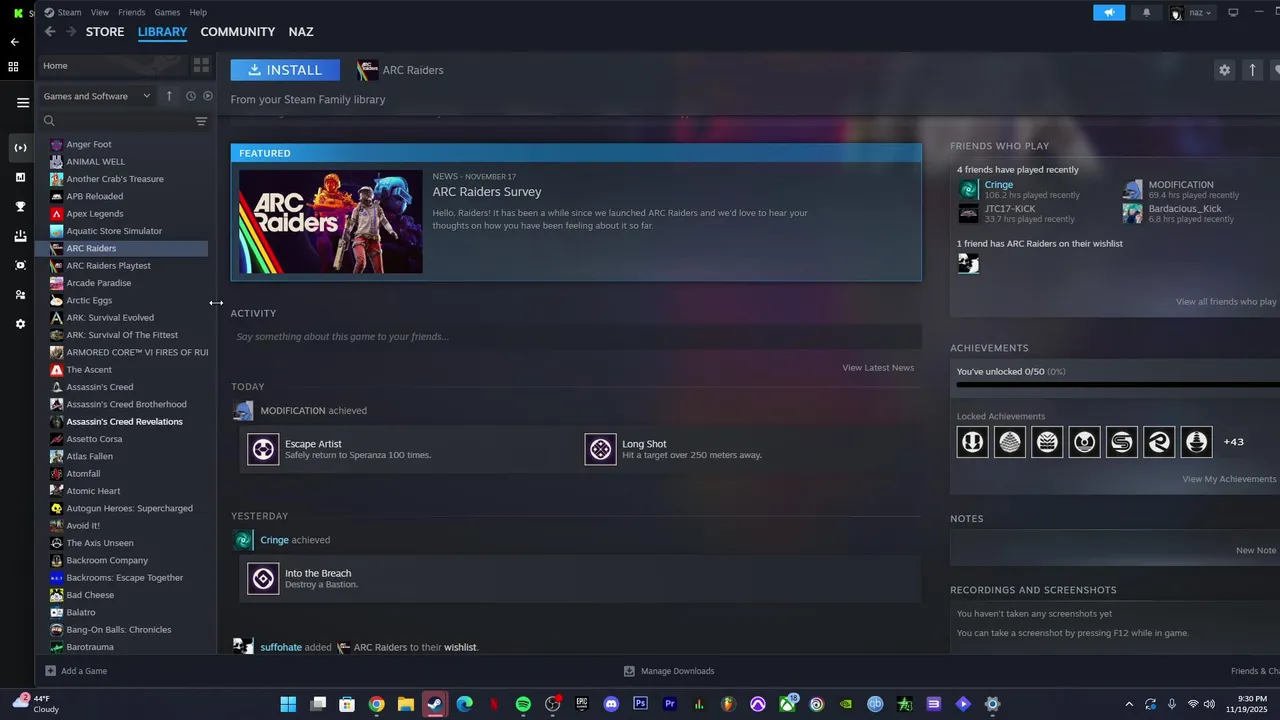Open the Windows Start menu

point(288,704)
